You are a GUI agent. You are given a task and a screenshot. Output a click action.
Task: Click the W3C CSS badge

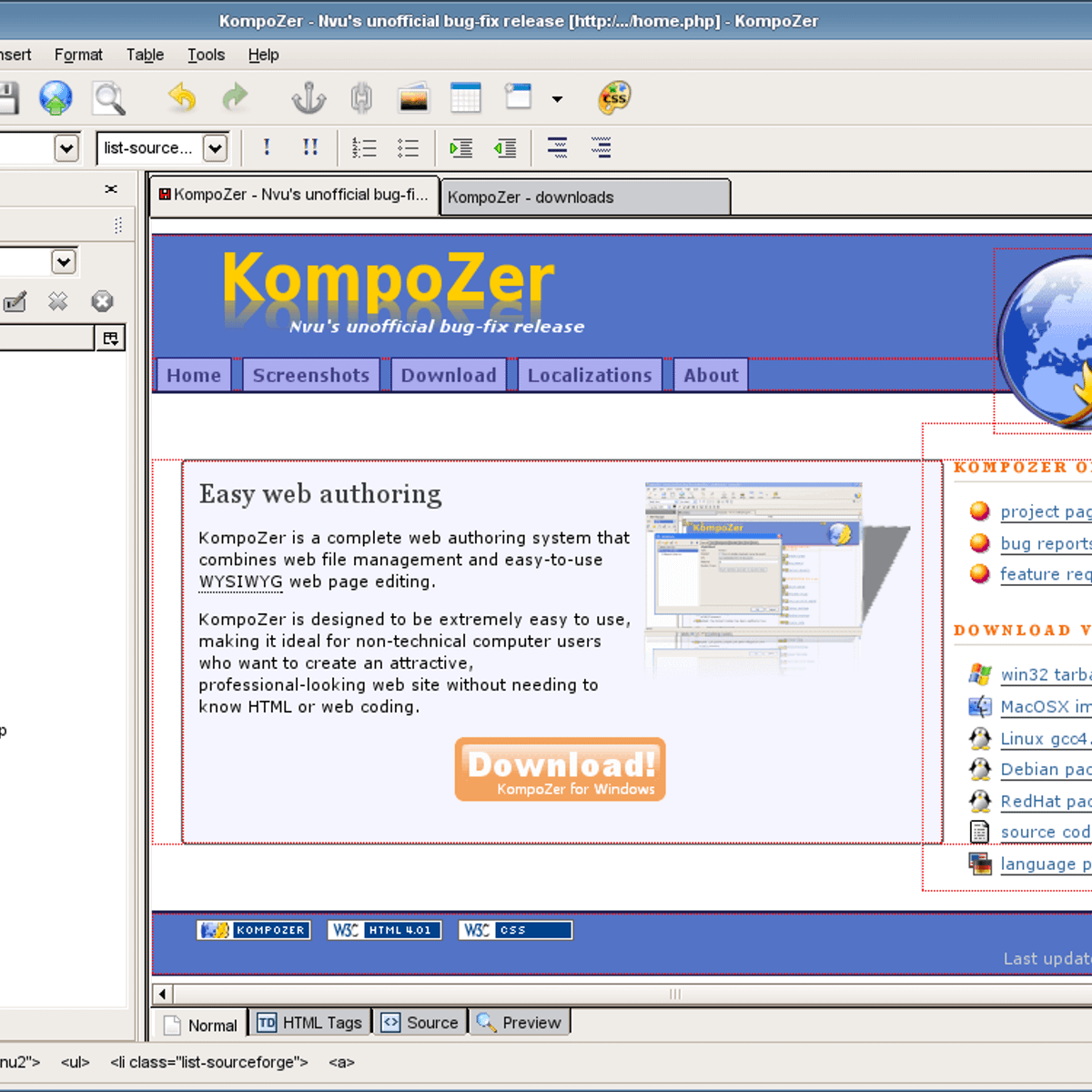pyautogui.click(x=516, y=930)
